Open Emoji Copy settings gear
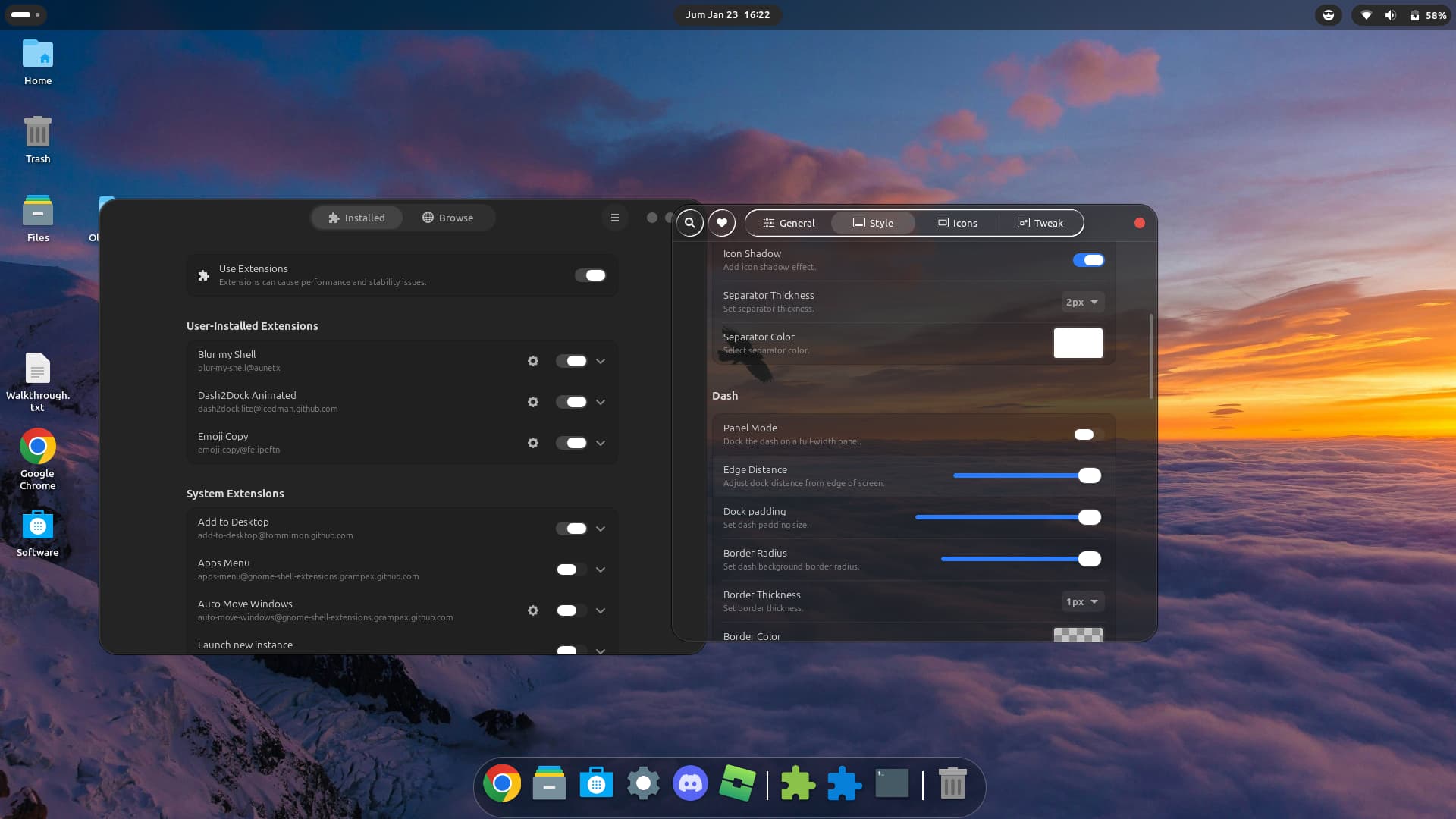Viewport: 1456px width, 819px height. 533,443
